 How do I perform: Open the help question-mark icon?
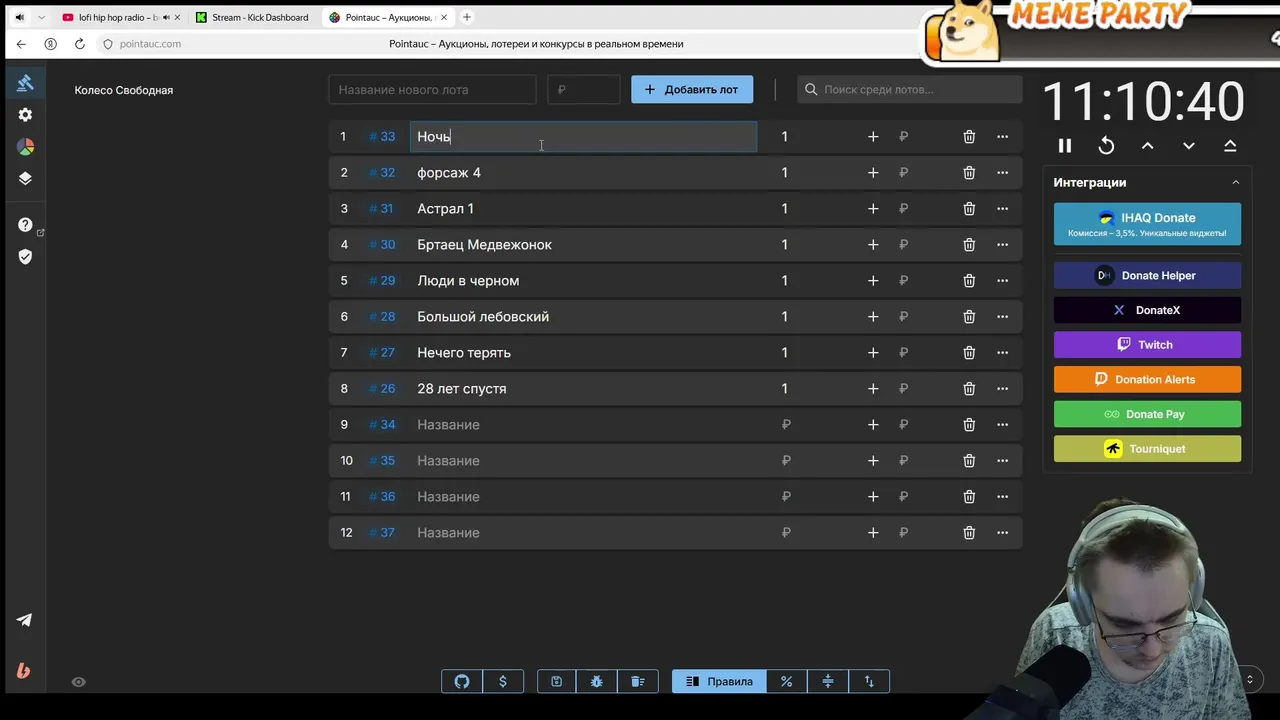pyautogui.click(x=25, y=225)
